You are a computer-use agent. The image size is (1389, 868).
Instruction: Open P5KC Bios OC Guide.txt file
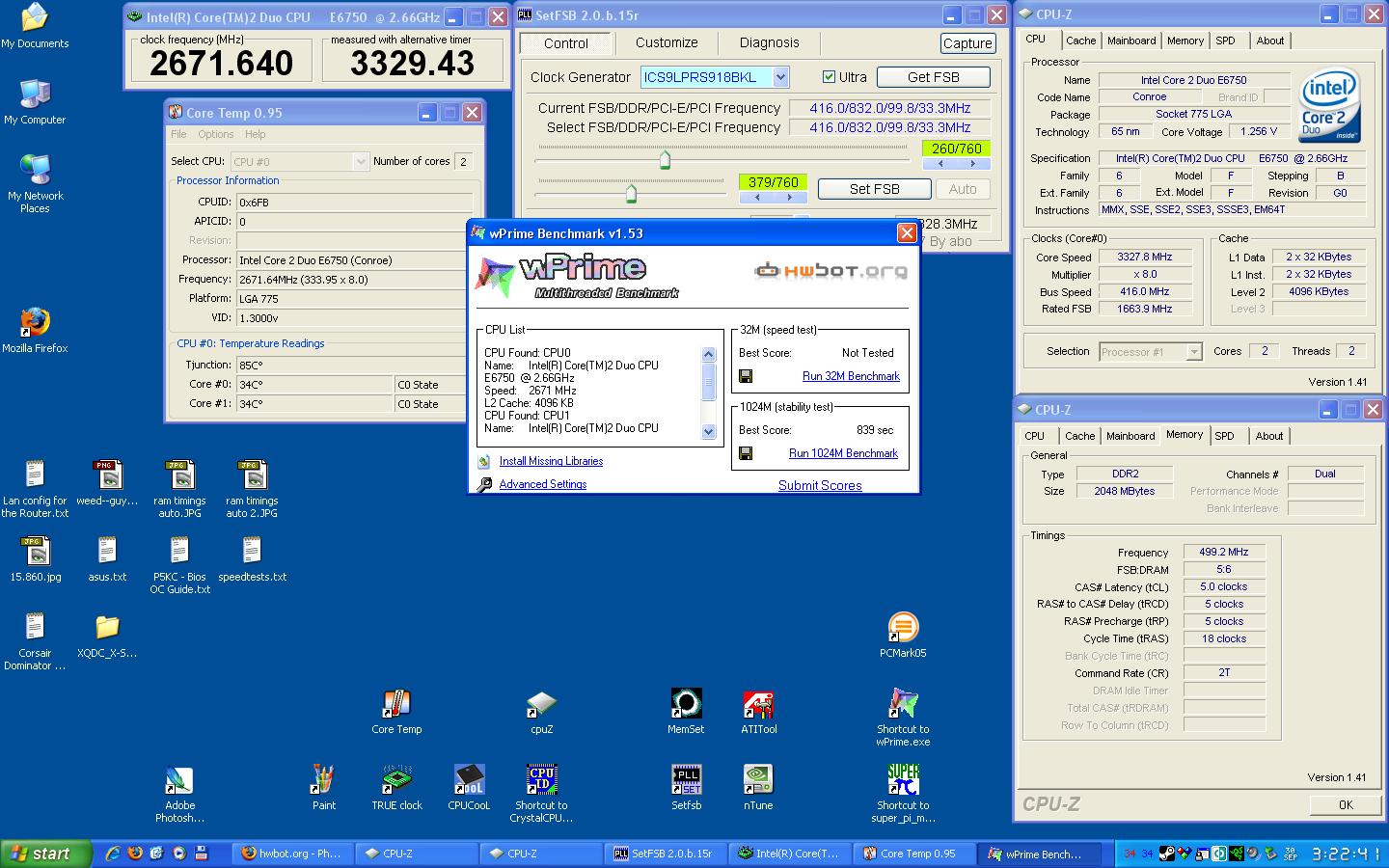[179, 565]
